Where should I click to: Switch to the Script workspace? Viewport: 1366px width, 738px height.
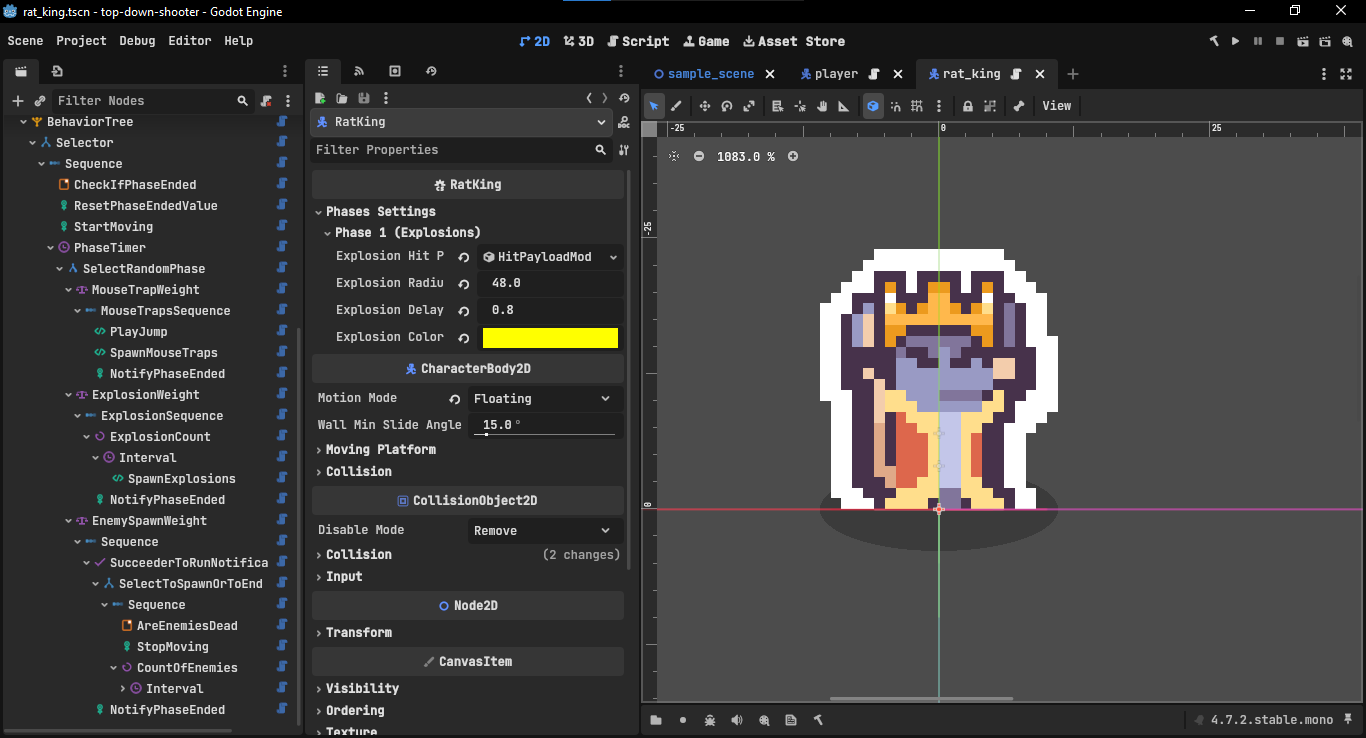coord(638,41)
